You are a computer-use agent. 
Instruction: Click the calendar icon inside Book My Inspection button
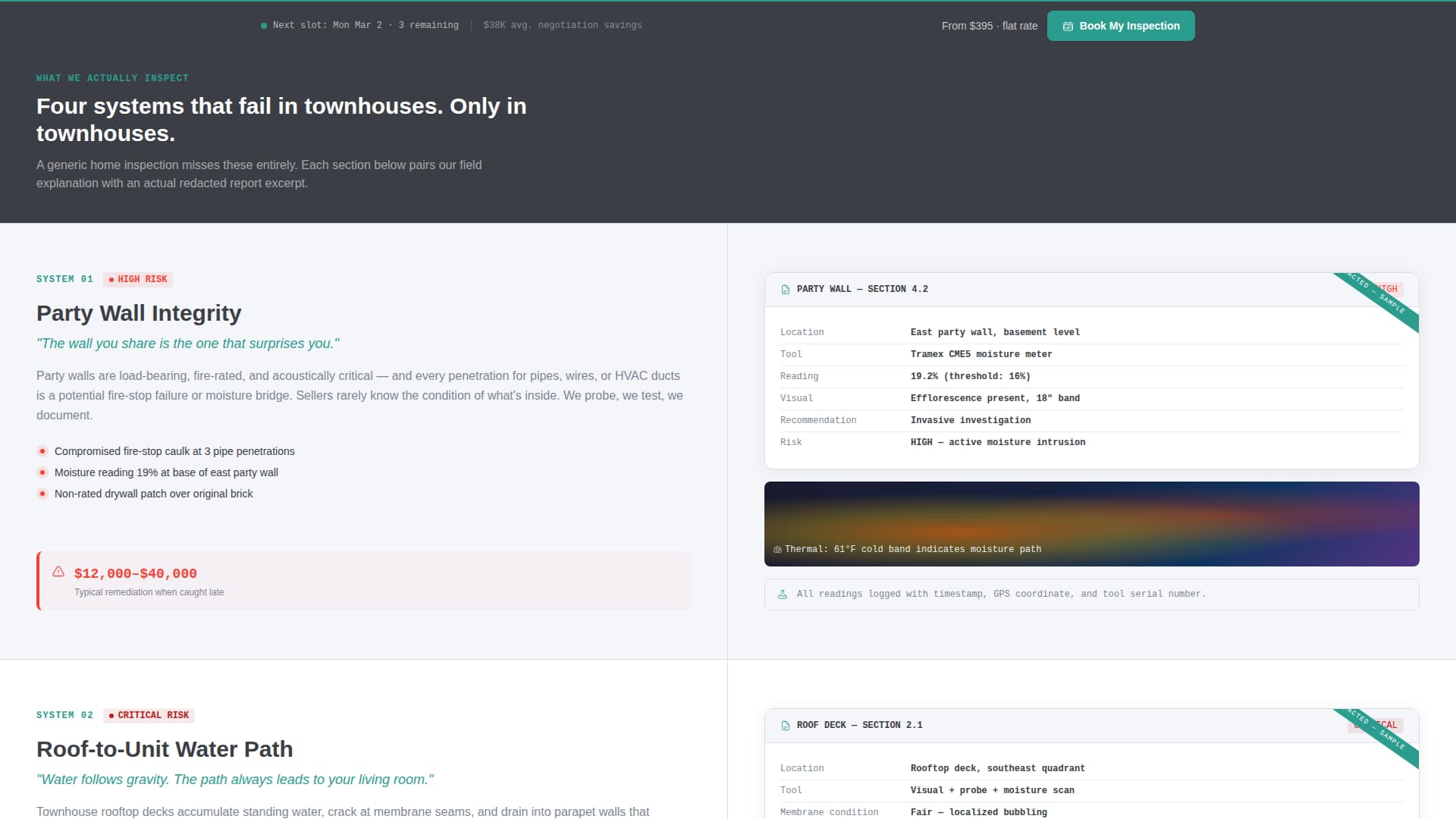click(x=1068, y=25)
